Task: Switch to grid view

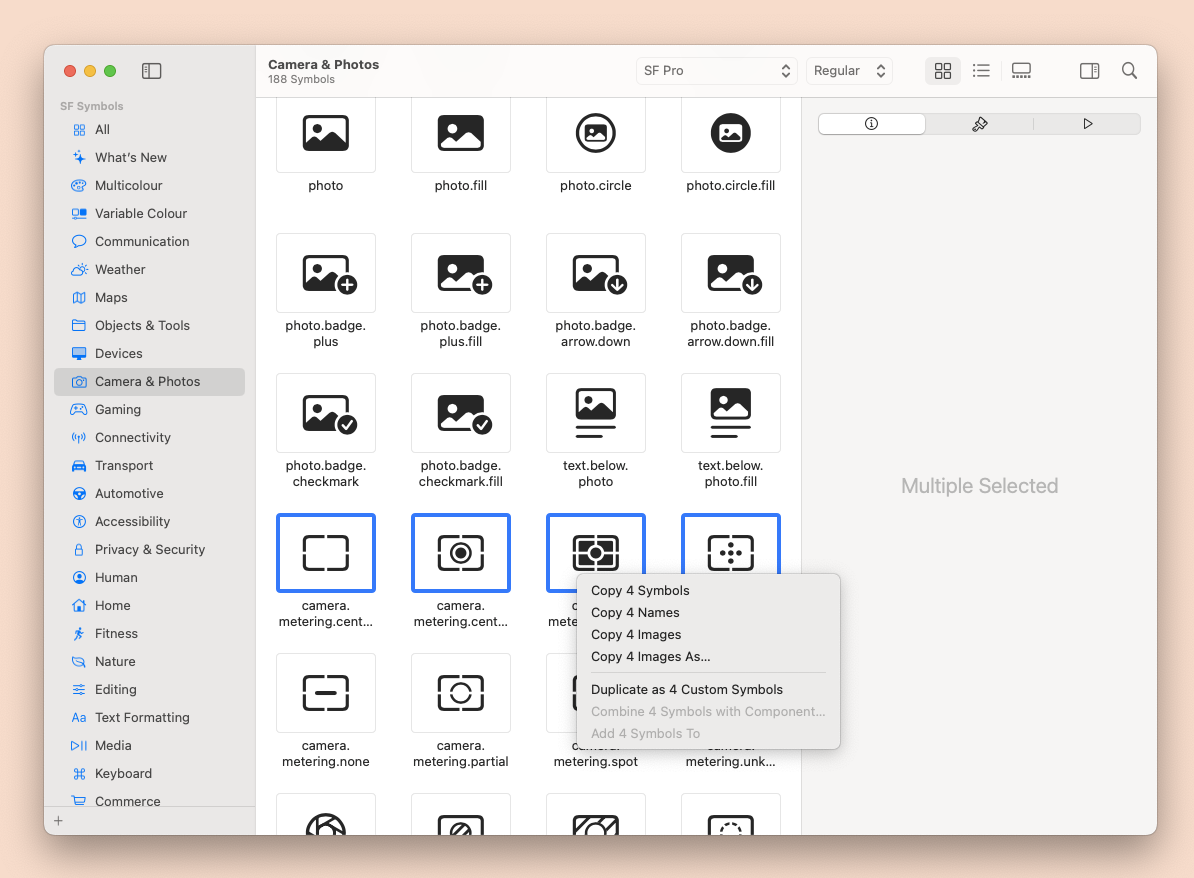Action: pyautogui.click(x=943, y=71)
